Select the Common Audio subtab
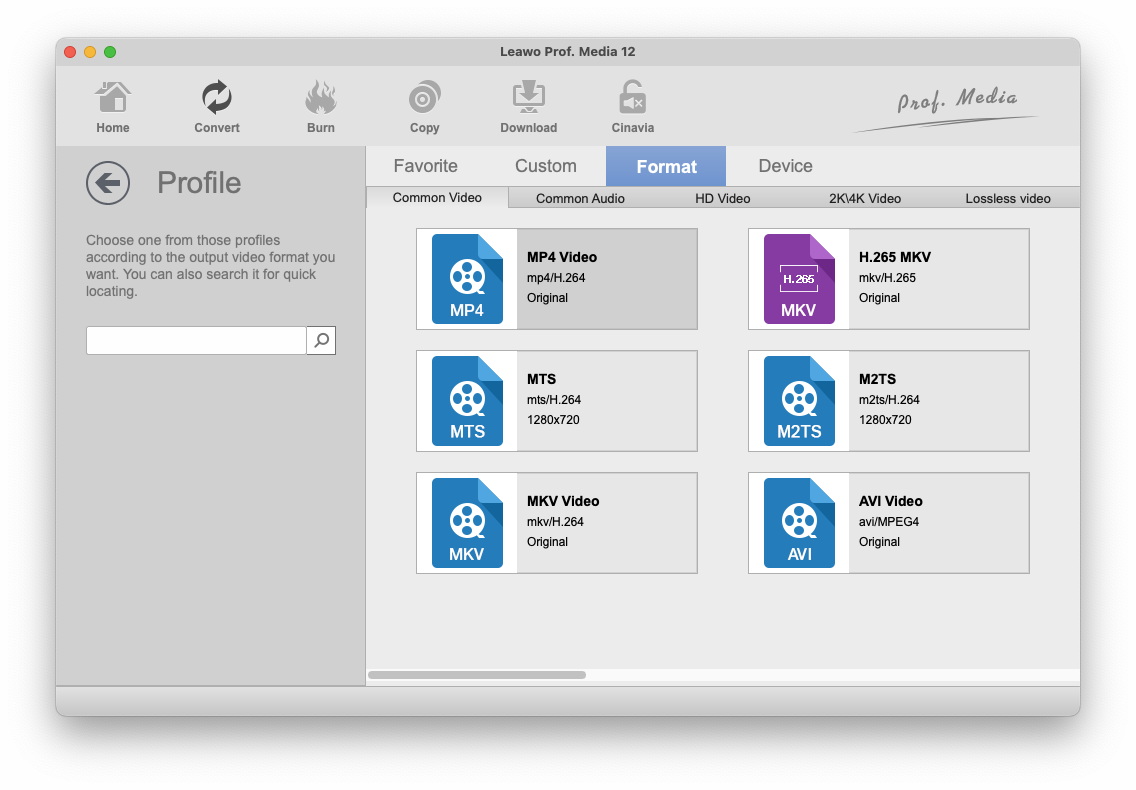Viewport: 1136px width, 790px height. tap(580, 198)
